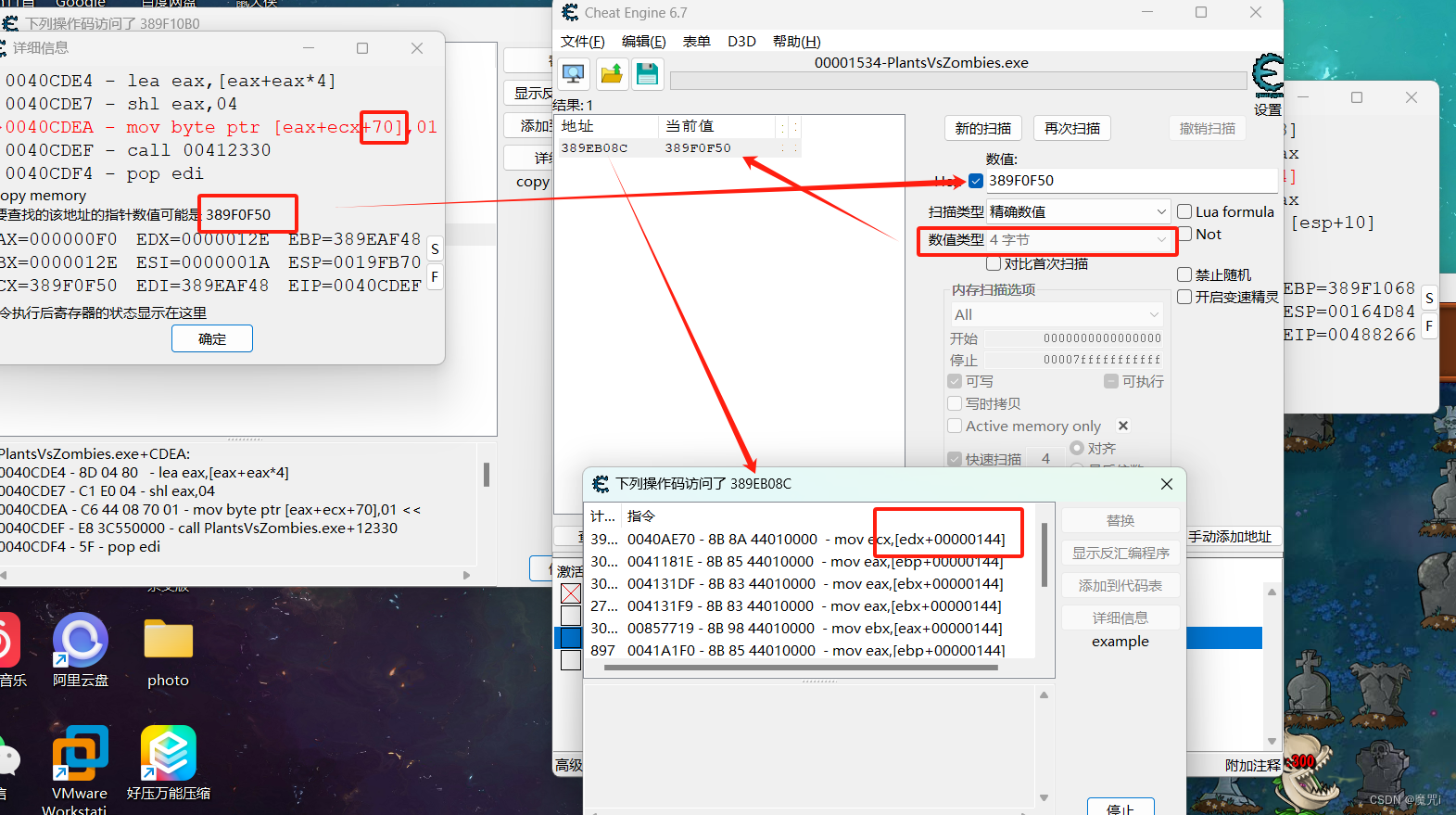Click the 地址 column header
The height and width of the screenshot is (815, 1456).
click(608, 126)
